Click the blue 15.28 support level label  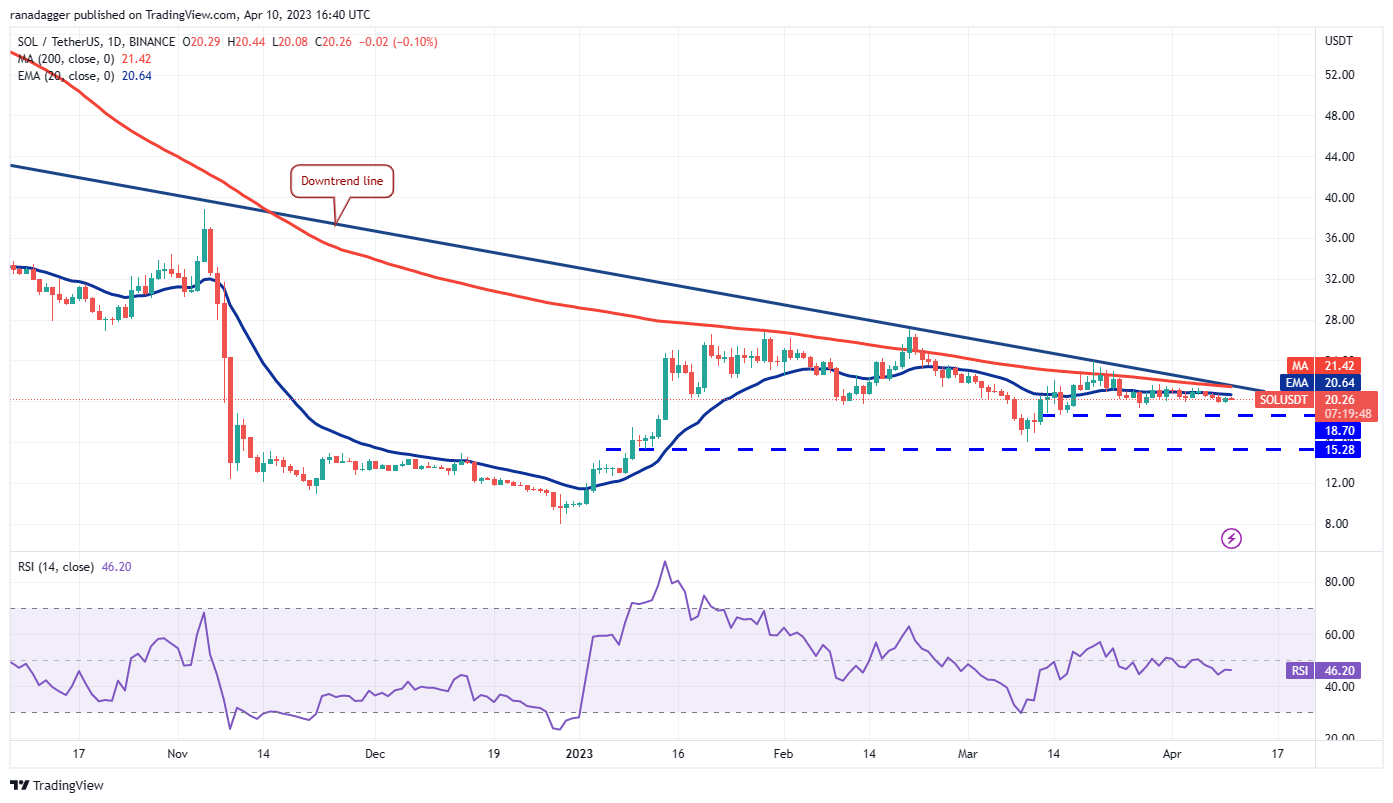tap(1340, 450)
